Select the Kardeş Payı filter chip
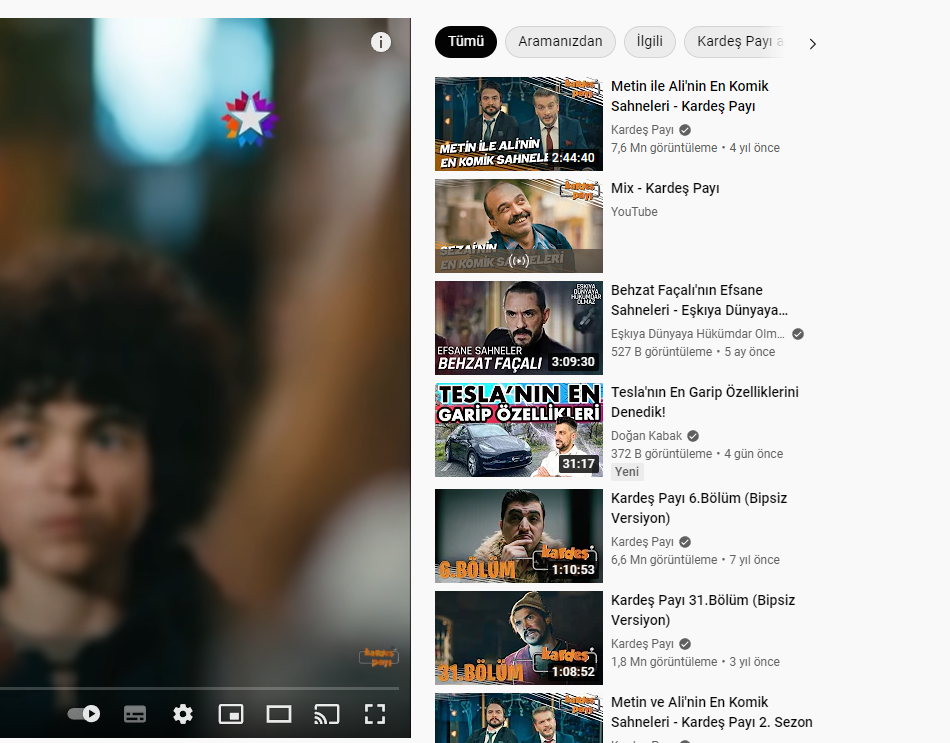The height and width of the screenshot is (743, 950). pos(735,42)
